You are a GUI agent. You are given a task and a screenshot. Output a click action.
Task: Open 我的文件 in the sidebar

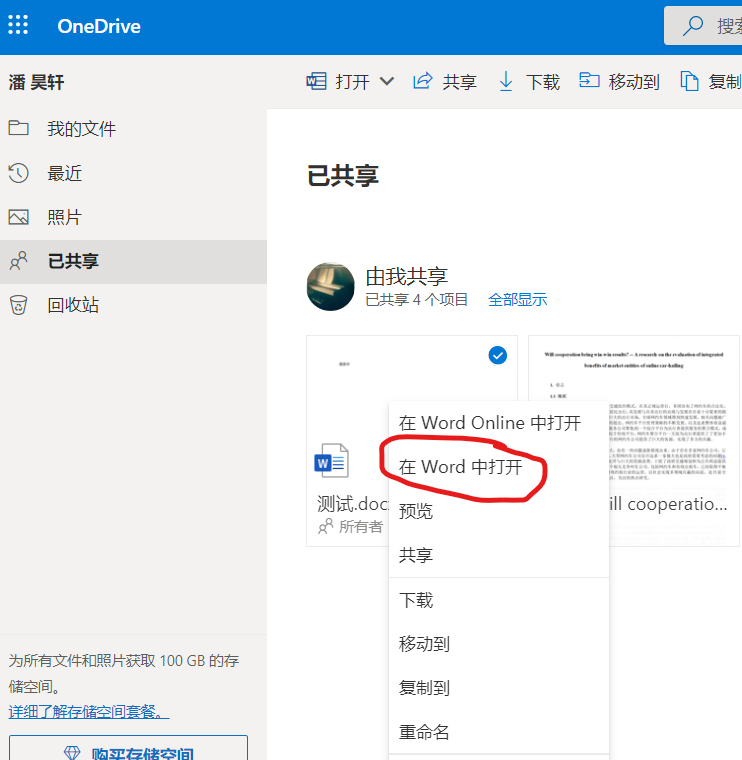[x=133, y=129]
